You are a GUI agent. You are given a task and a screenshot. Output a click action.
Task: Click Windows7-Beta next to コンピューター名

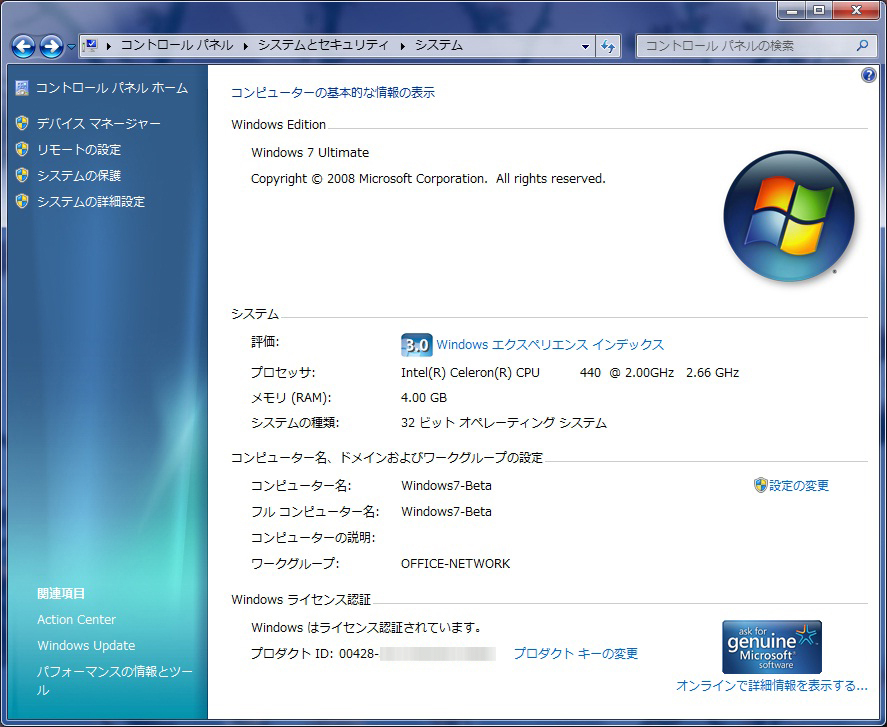(x=446, y=485)
